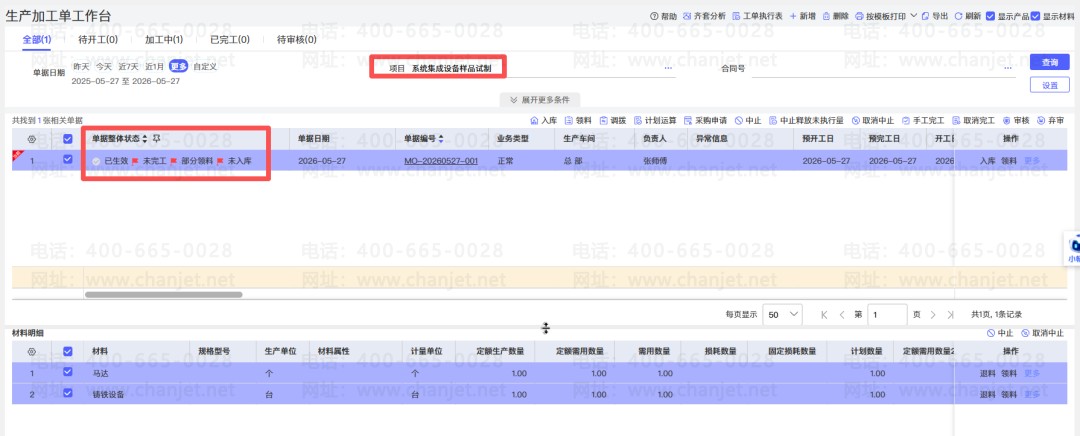Click 中止 in the order toolbar

click(748, 120)
